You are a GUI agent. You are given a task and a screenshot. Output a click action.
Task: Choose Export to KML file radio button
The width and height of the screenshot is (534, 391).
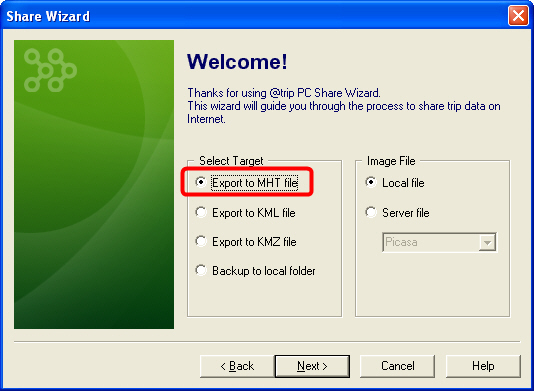click(245, 213)
